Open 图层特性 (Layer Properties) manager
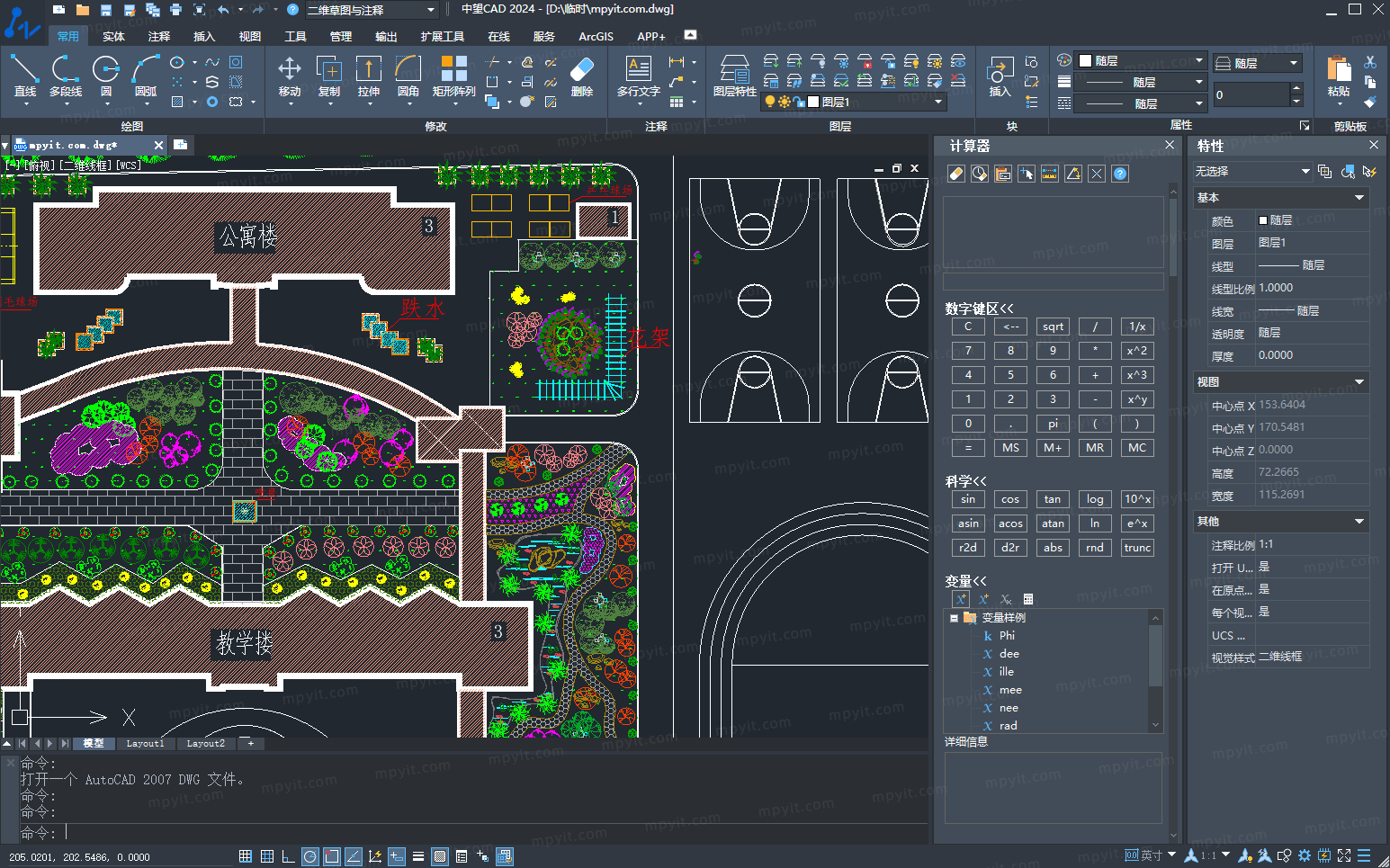 coord(735,76)
